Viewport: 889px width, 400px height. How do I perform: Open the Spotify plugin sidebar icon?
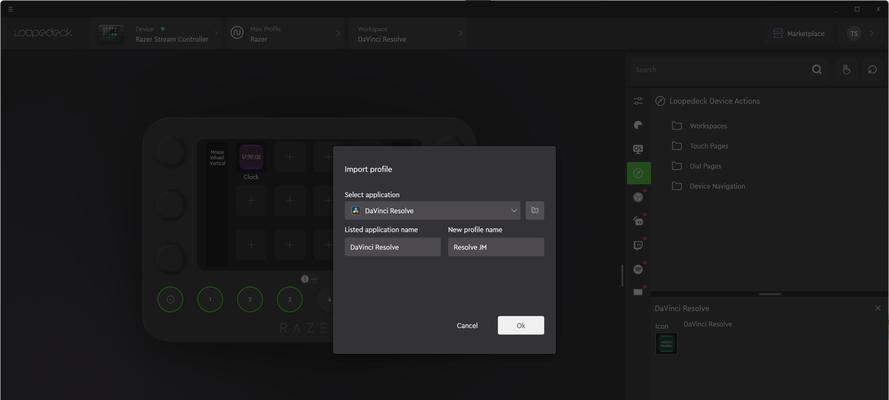click(x=638, y=270)
